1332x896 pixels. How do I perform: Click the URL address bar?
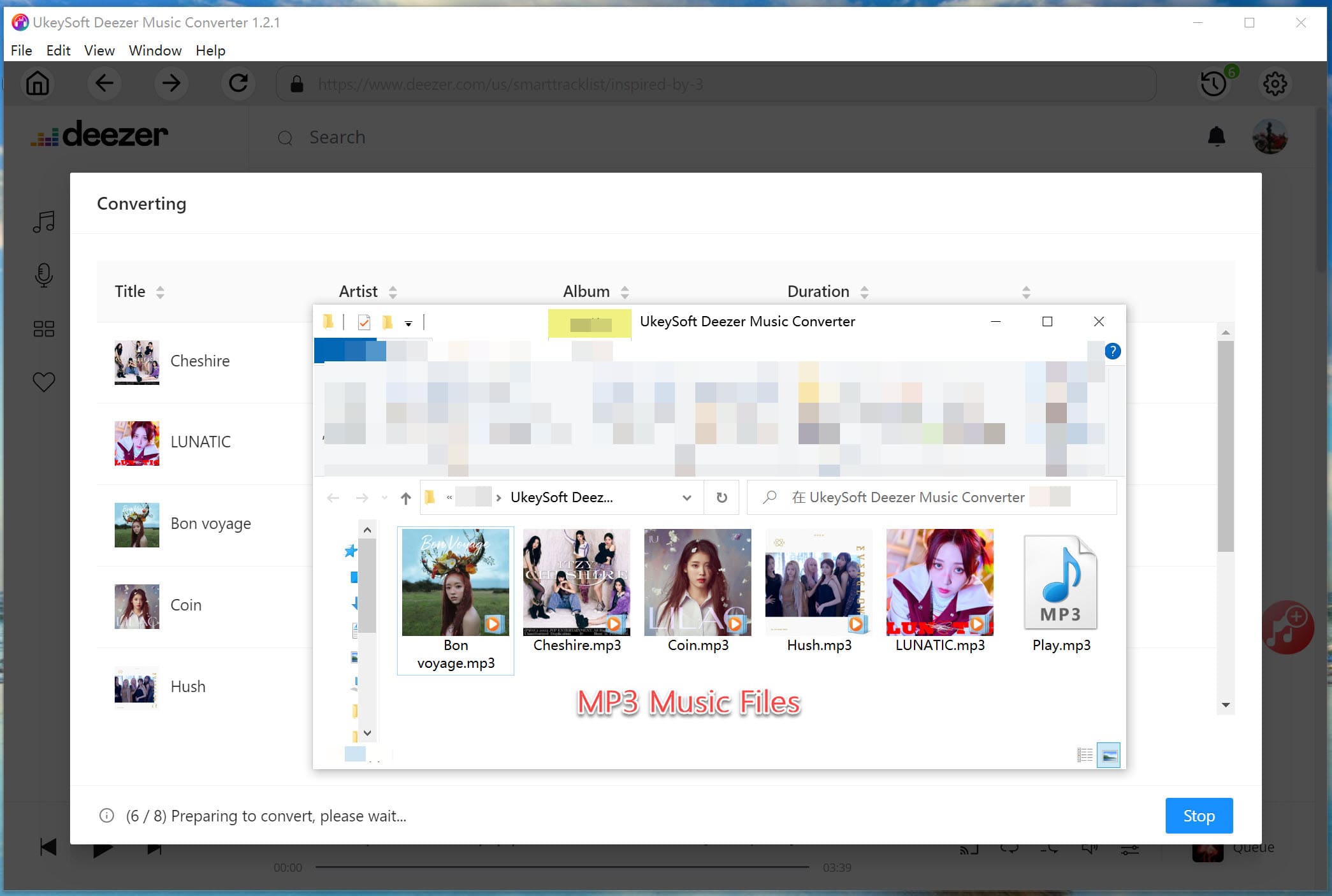coord(716,84)
